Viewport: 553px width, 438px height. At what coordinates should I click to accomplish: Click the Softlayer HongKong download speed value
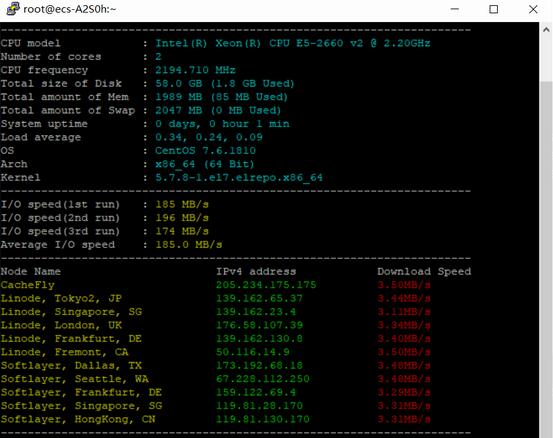[x=404, y=419]
